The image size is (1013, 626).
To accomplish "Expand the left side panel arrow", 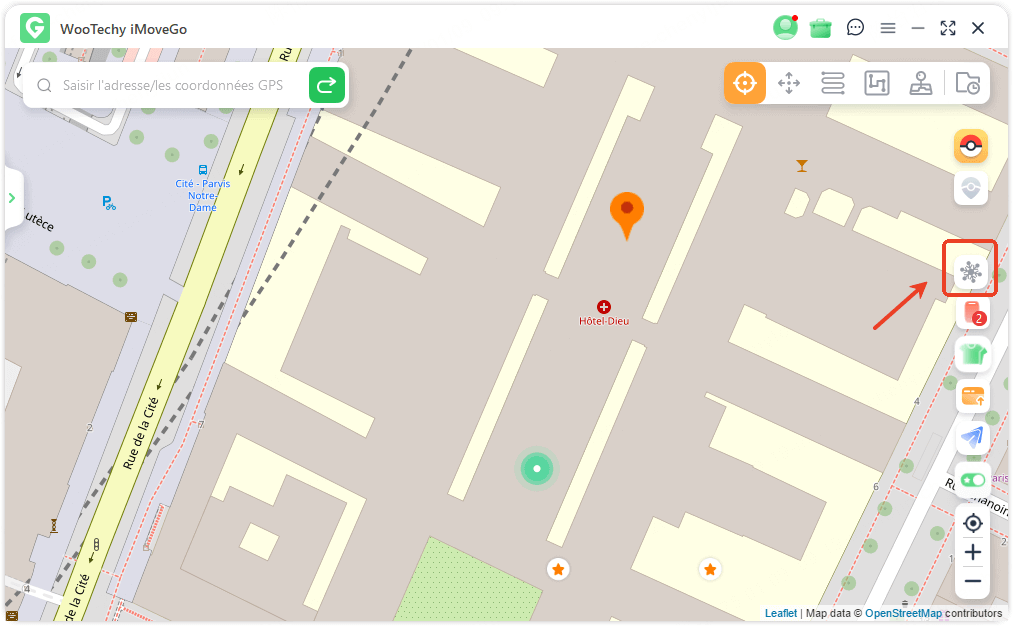I will pos(12,198).
